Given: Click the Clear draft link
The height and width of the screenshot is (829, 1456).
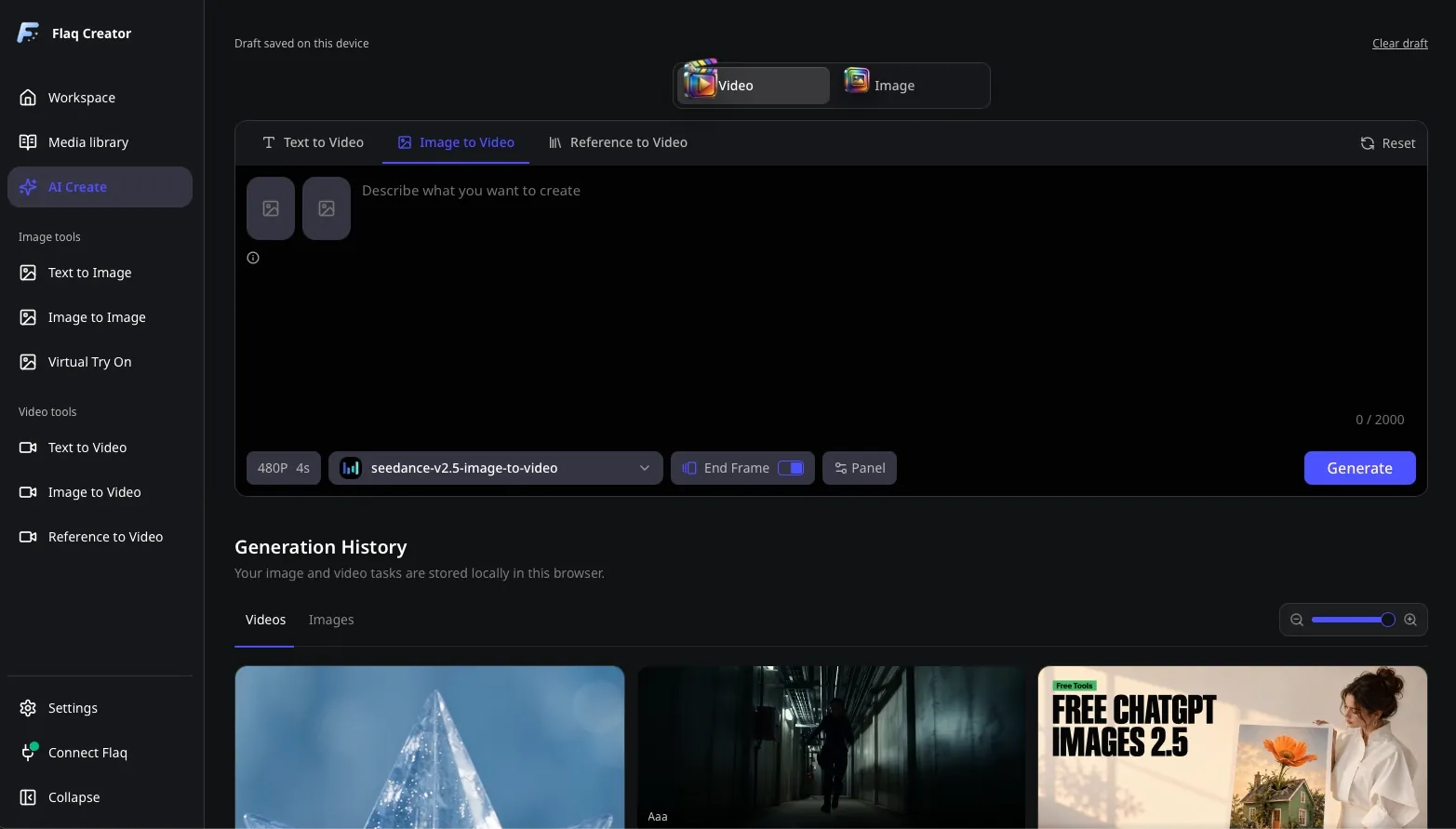Looking at the screenshot, I should (1399, 44).
